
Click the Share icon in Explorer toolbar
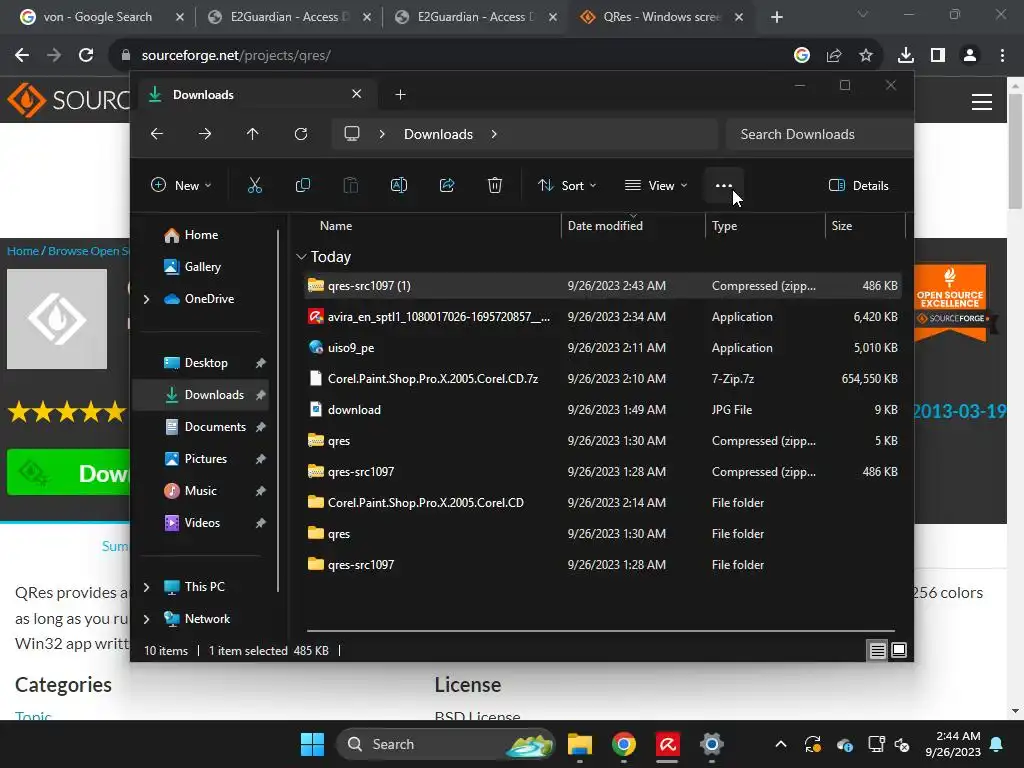pos(447,185)
